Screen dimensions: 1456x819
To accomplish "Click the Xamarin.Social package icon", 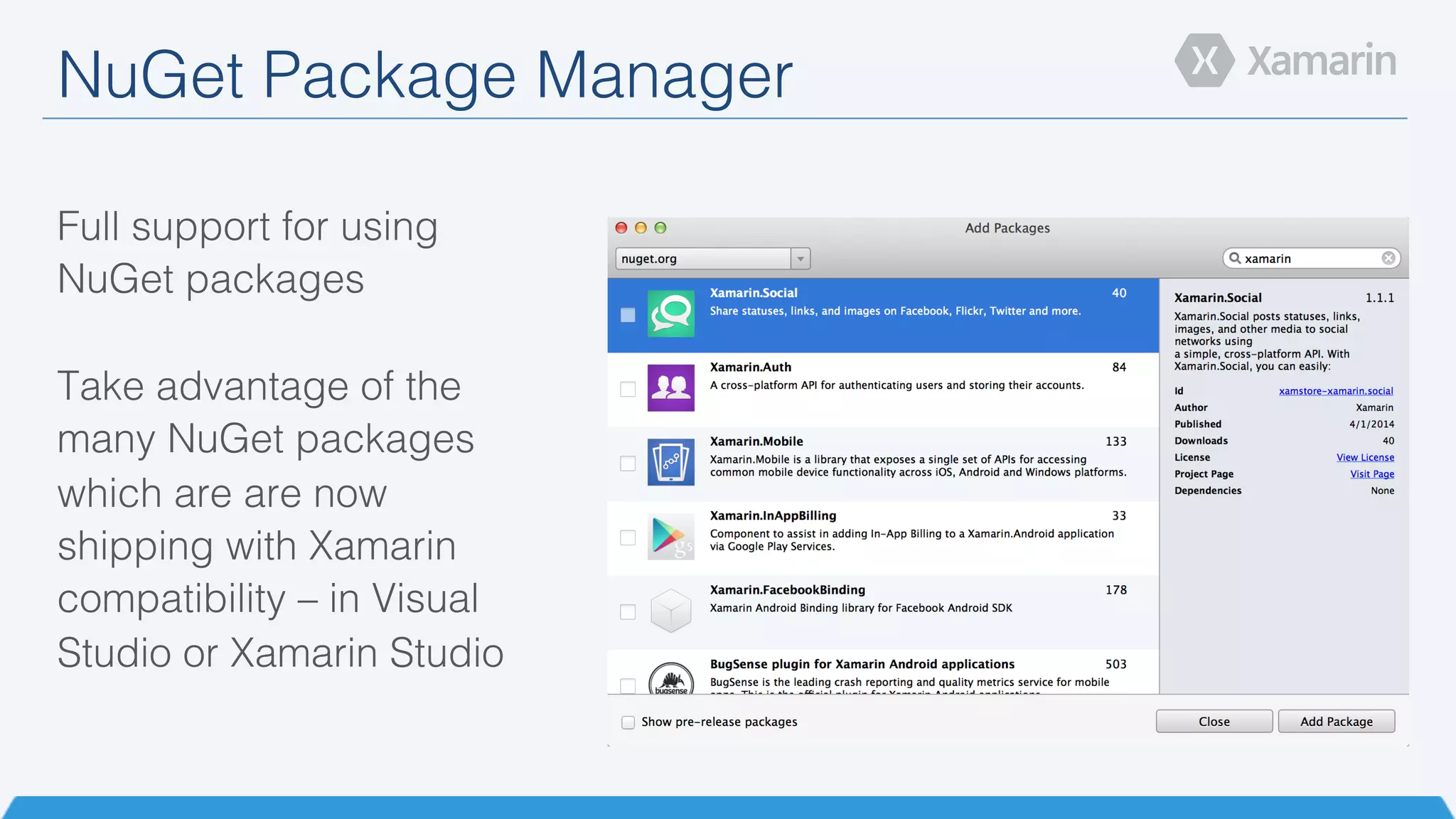I will 670,314.
